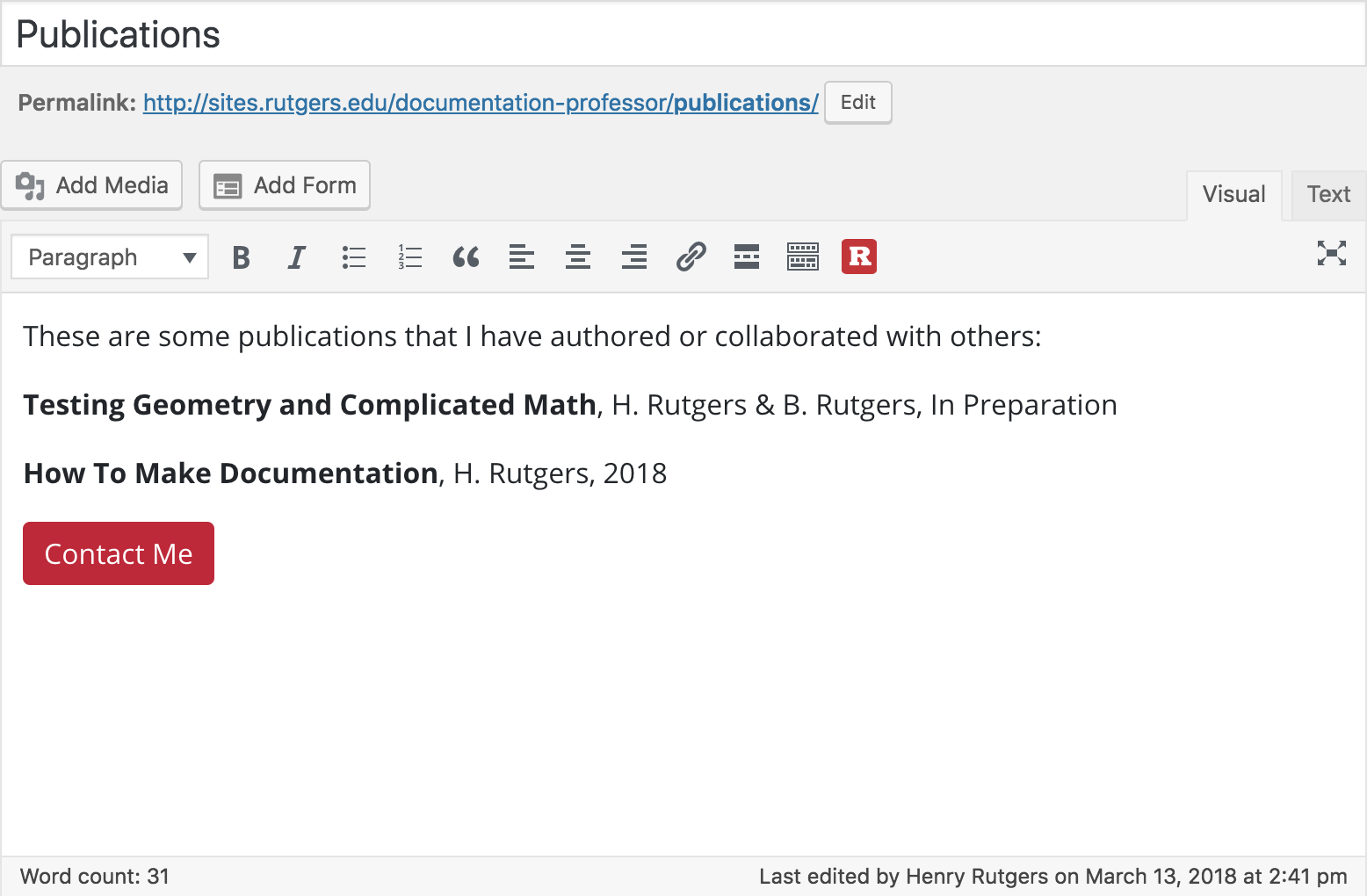Toggle the extra toolbar row
Image resolution: width=1367 pixels, height=896 pixels.
(803, 257)
